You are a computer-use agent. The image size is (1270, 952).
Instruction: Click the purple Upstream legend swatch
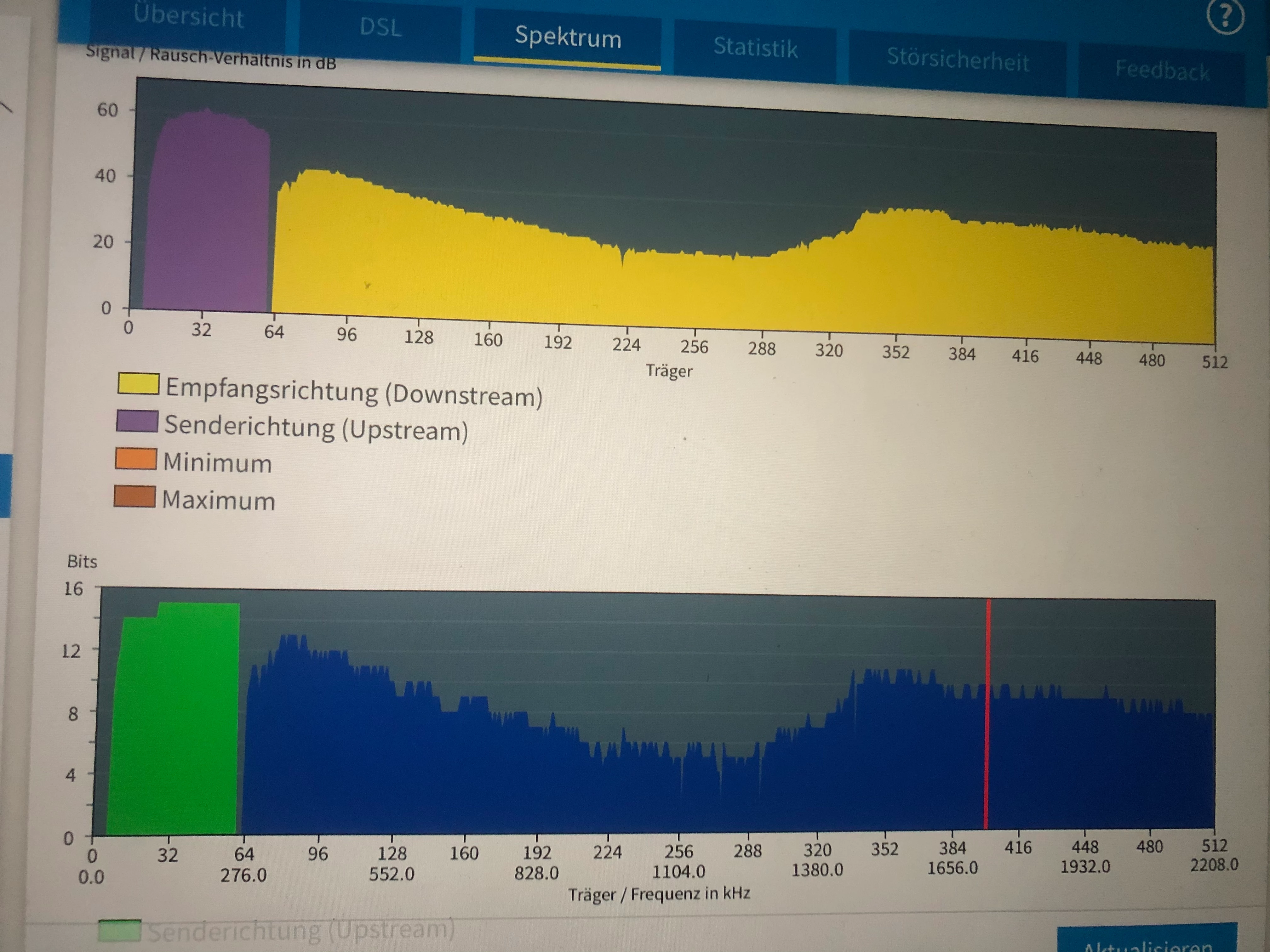pyautogui.click(x=137, y=421)
